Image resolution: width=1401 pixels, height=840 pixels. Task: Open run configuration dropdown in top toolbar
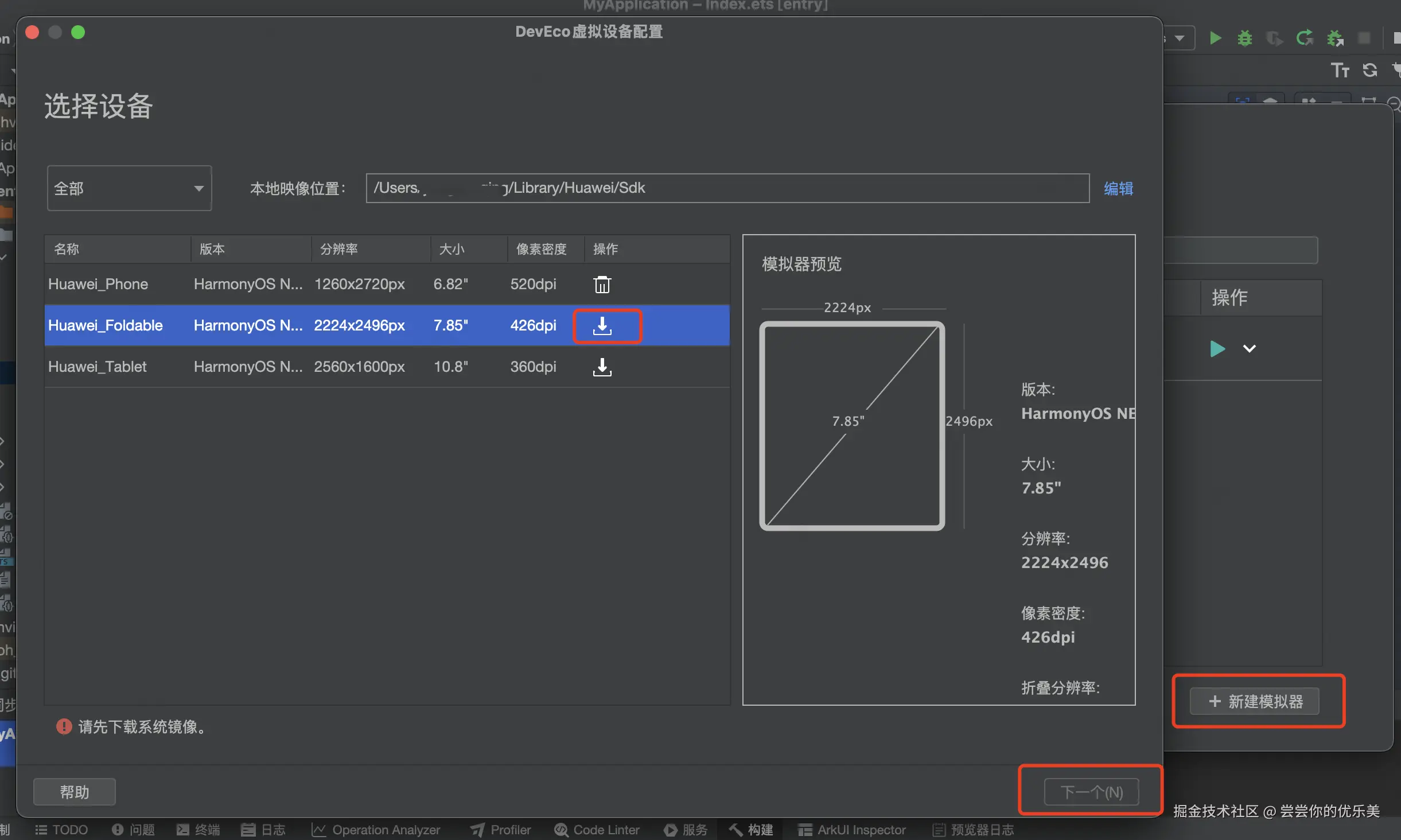[x=1179, y=38]
